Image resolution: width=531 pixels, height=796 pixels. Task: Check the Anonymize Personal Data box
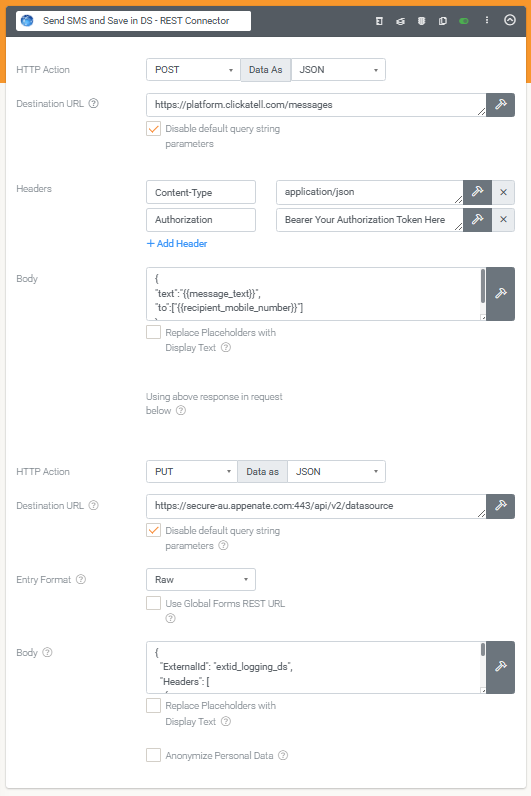click(x=153, y=755)
